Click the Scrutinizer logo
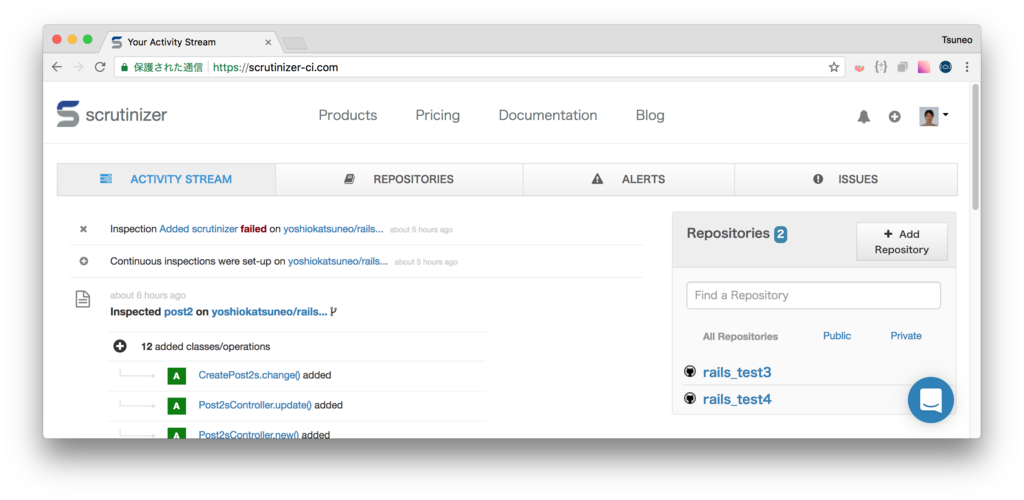The height and width of the screenshot is (500, 1024). click(x=112, y=116)
